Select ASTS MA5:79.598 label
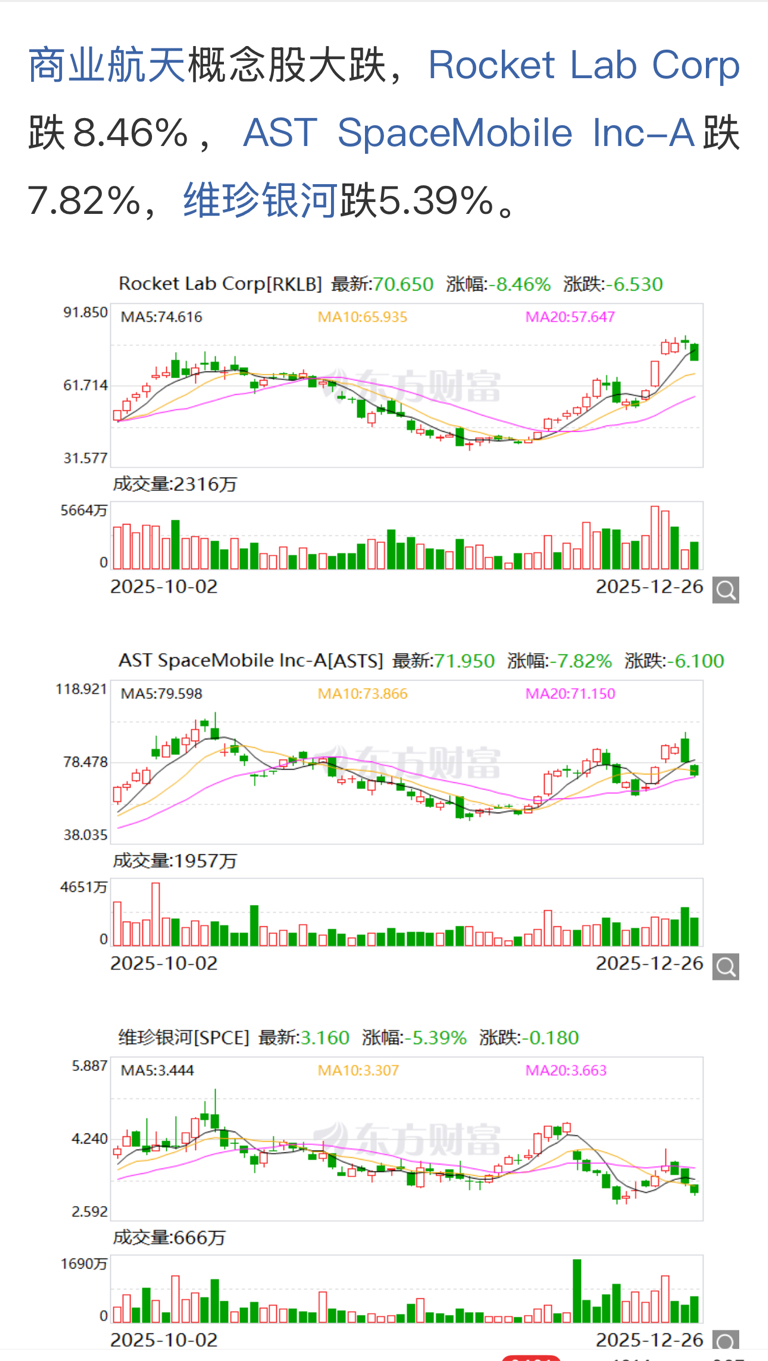This screenshot has height=1361, width=768. point(162,693)
